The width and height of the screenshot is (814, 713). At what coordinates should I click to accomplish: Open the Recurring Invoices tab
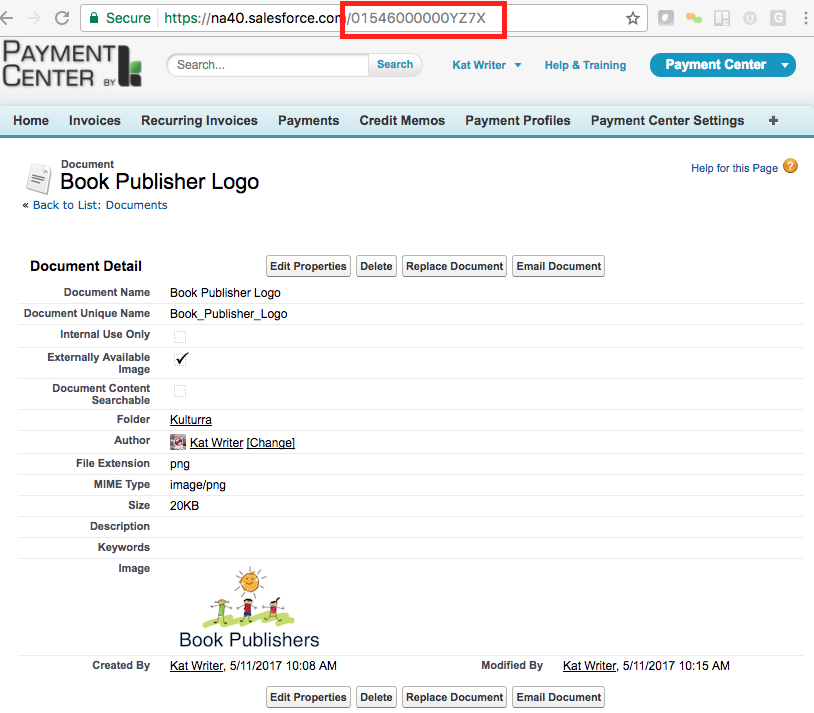click(x=199, y=120)
